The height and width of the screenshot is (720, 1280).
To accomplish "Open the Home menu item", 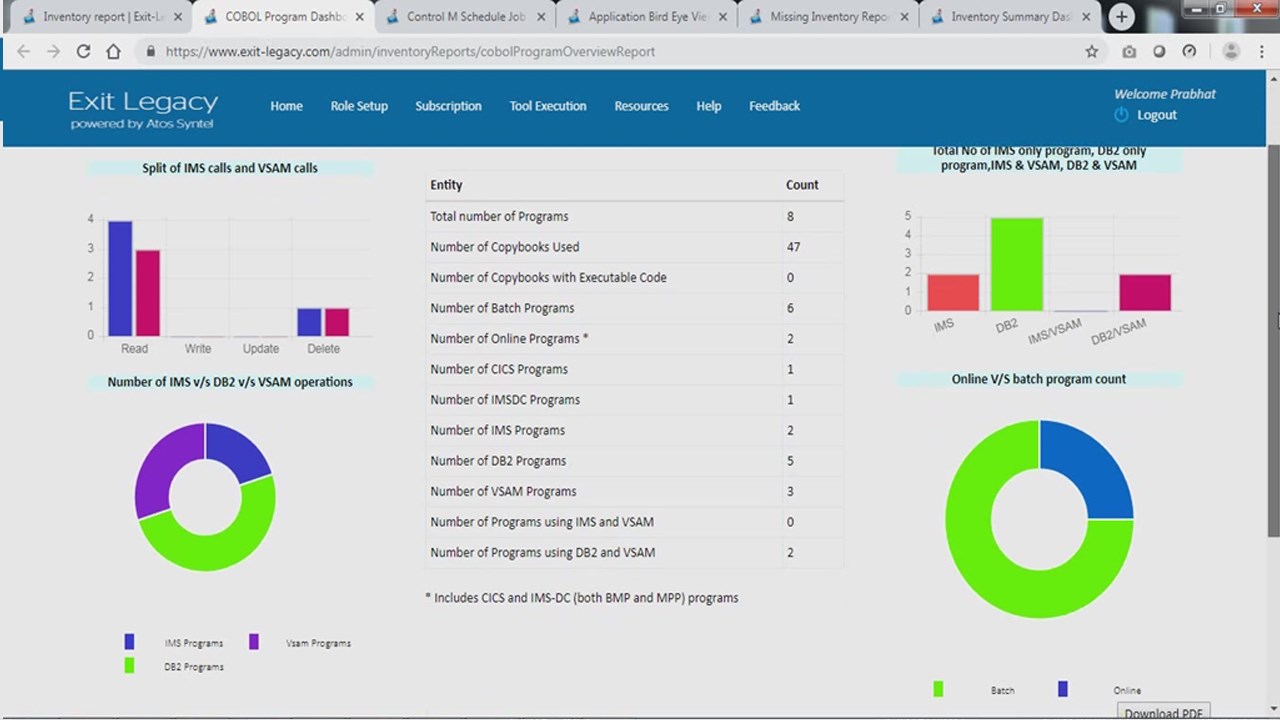I will 286,106.
